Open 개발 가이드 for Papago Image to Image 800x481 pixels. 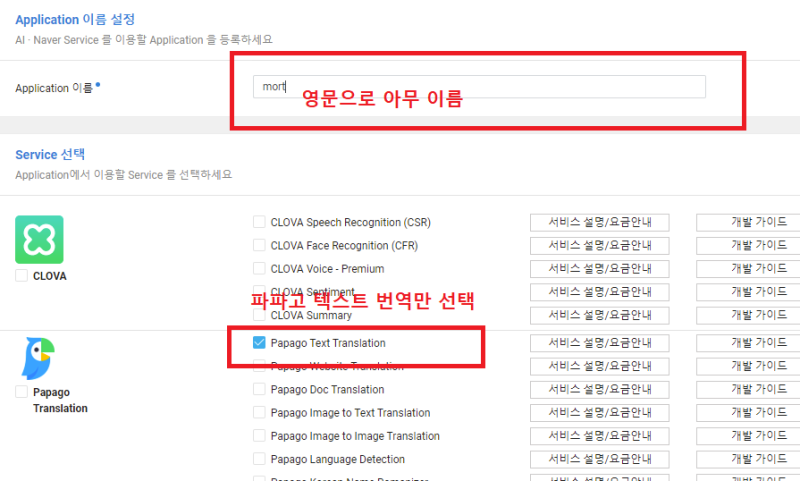748,436
